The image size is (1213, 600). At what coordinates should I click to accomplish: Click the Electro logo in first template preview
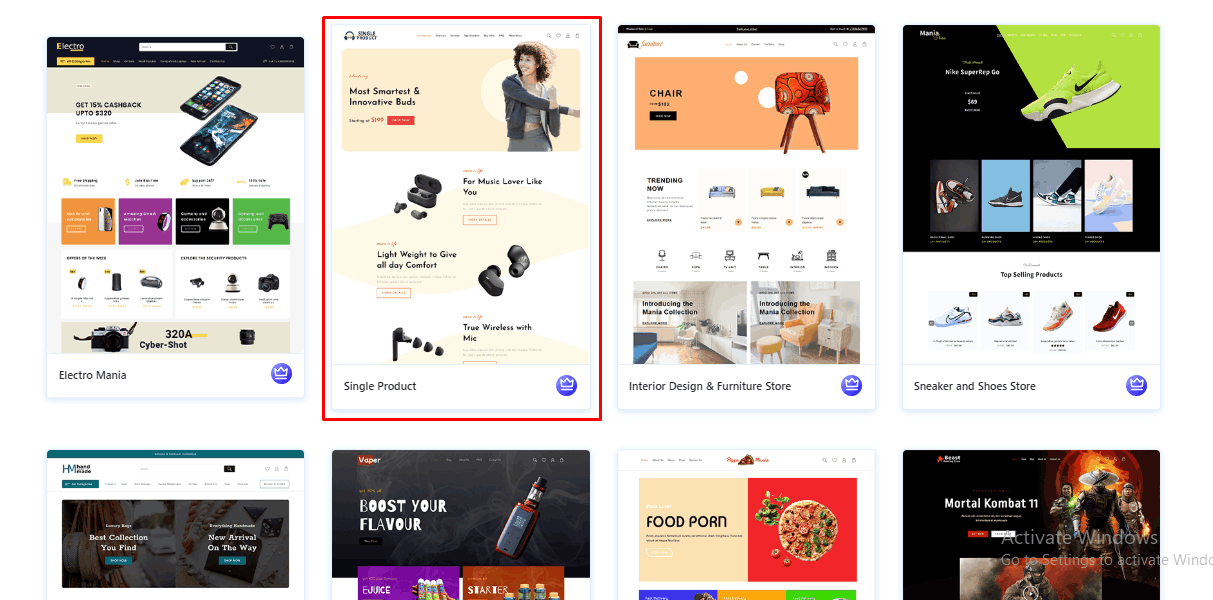71,47
